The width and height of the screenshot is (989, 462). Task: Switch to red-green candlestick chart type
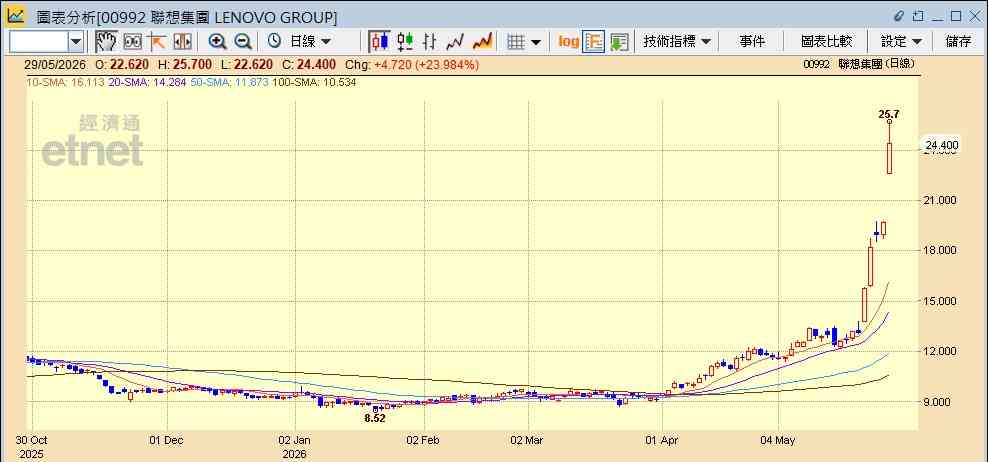pos(405,42)
